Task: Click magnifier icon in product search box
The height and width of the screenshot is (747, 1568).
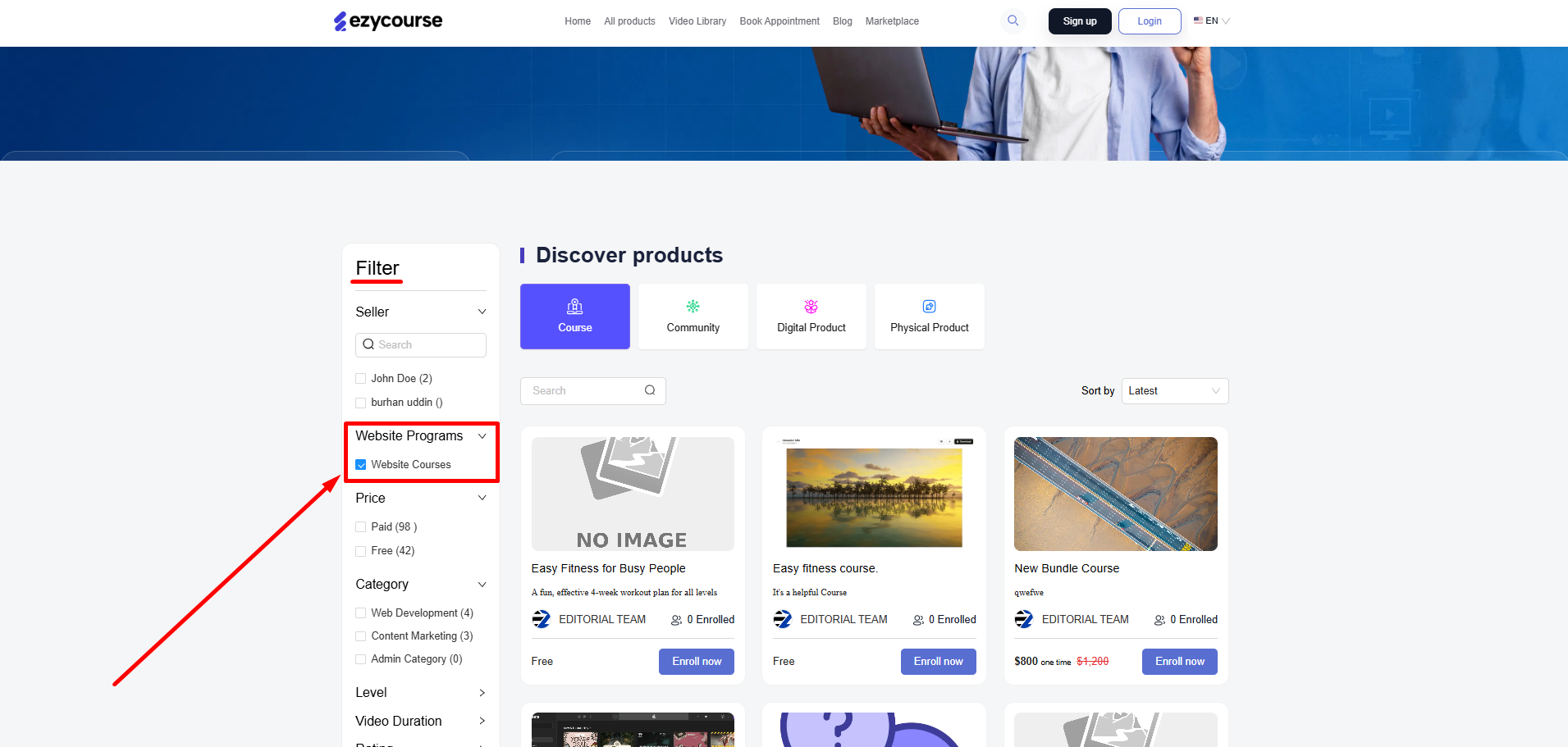Action: click(650, 390)
